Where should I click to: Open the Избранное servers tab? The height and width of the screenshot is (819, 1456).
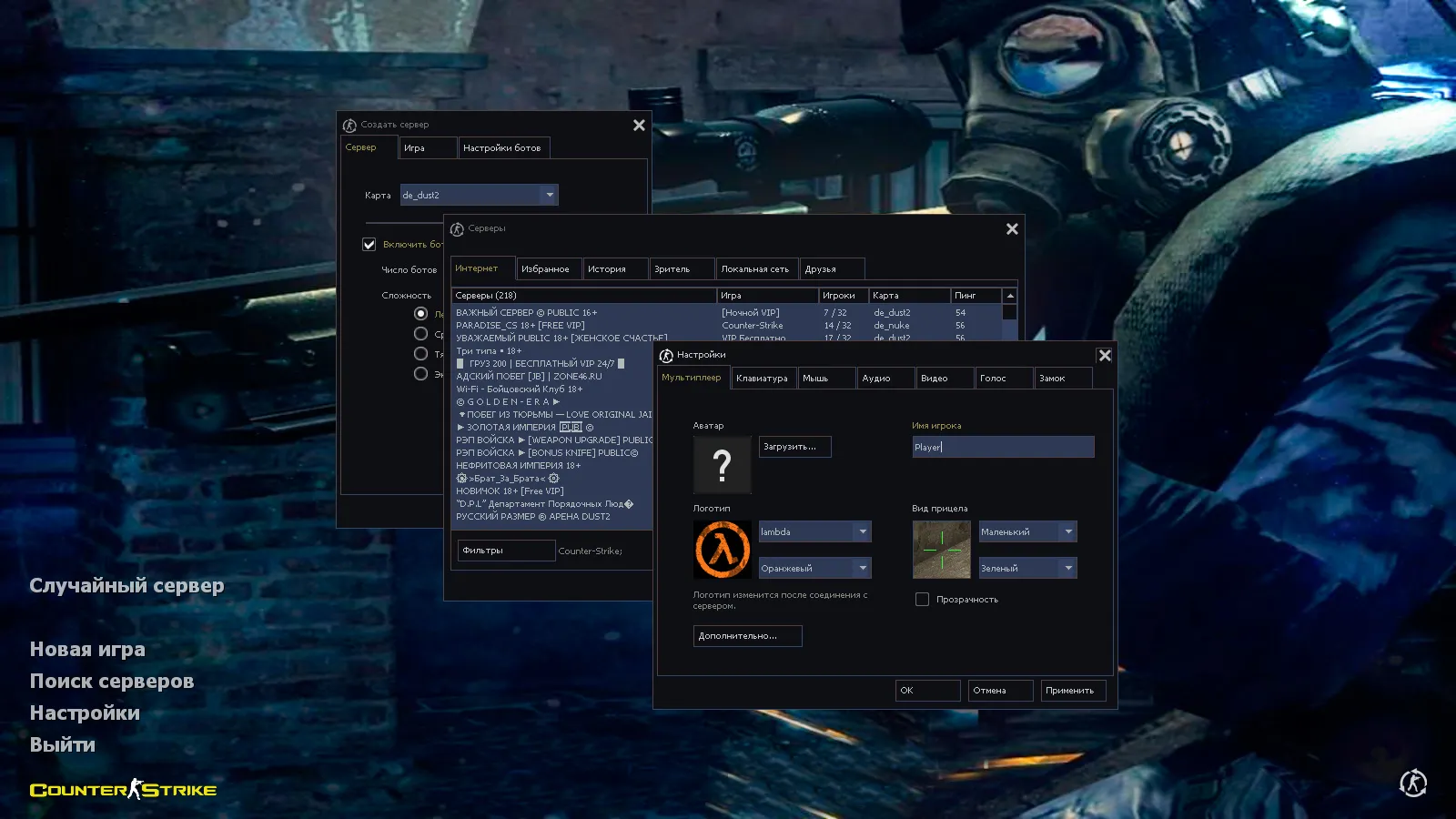coord(545,269)
